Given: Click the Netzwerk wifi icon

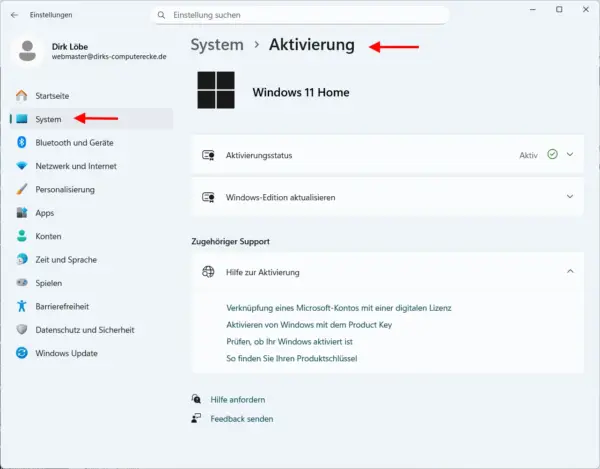Looking at the screenshot, I should coord(22,166).
